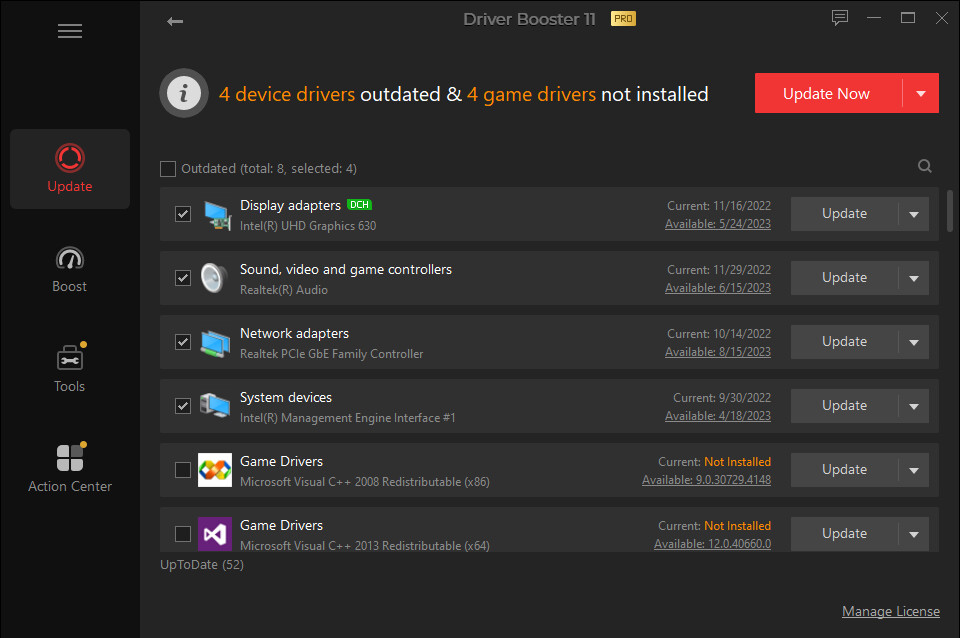Image resolution: width=960 pixels, height=638 pixels.
Task: Open dropdown next to Network adapters Update
Action: [913, 342]
